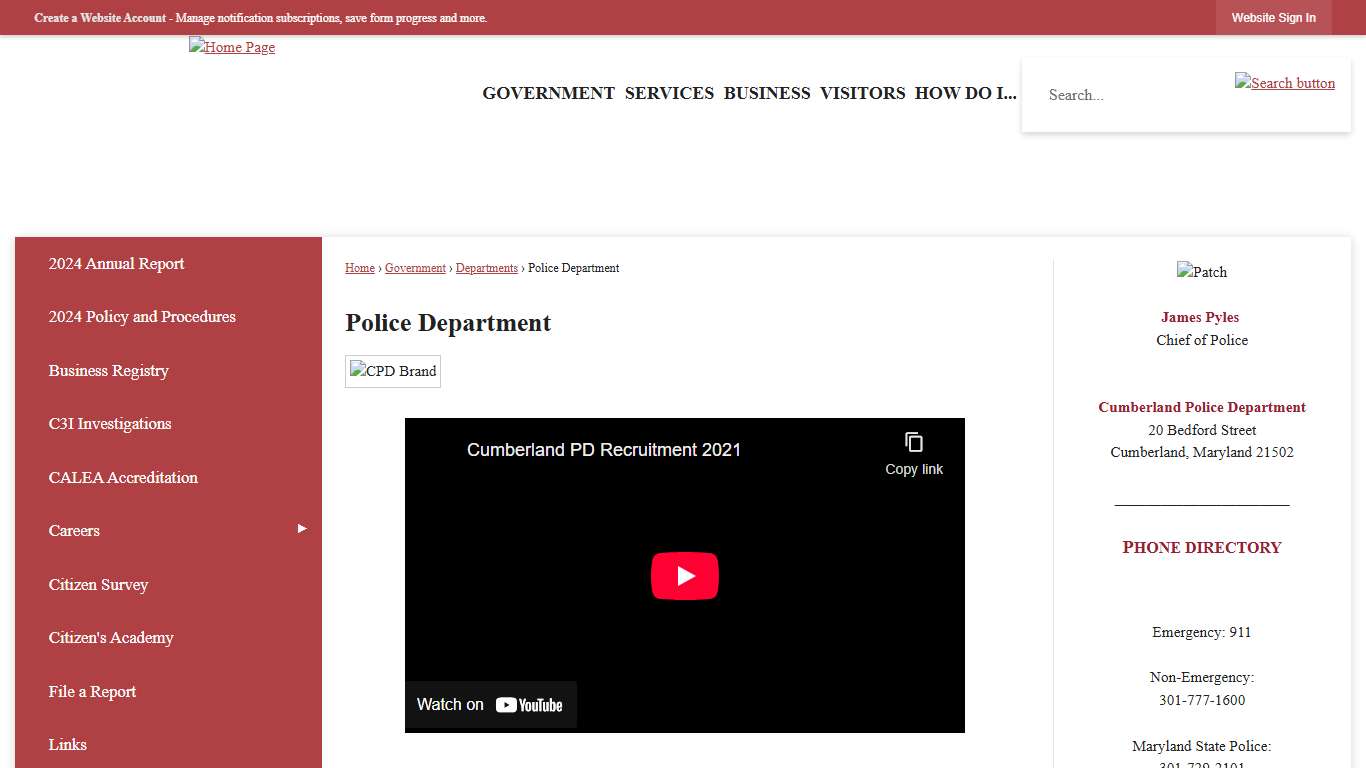Expand the Careers submenu arrow
The width and height of the screenshot is (1366, 768).
[x=302, y=529]
